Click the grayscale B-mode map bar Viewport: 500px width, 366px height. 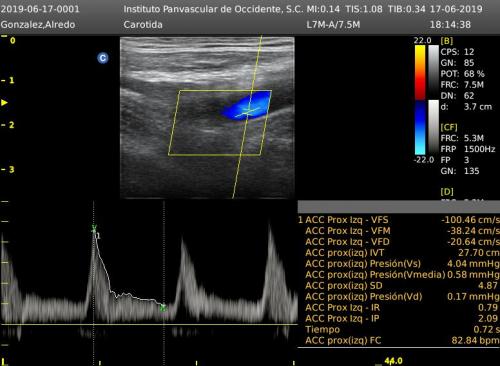pyautogui.click(x=434, y=72)
